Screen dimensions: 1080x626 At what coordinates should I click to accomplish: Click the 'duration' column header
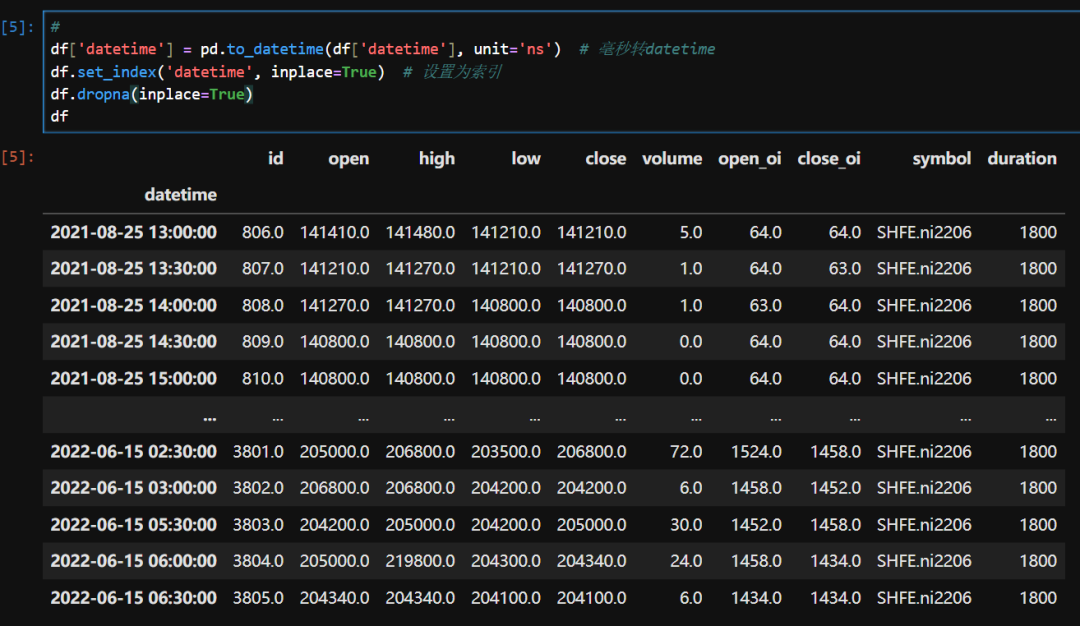(x=1022, y=158)
